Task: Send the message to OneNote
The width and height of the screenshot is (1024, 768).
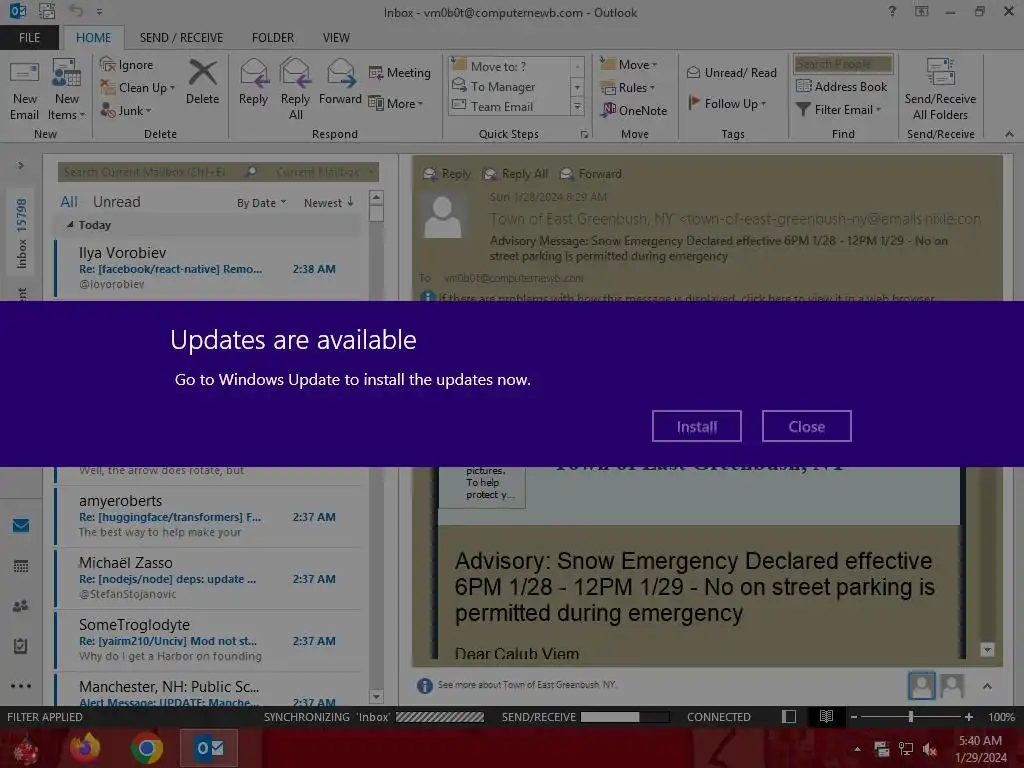Action: pos(634,110)
